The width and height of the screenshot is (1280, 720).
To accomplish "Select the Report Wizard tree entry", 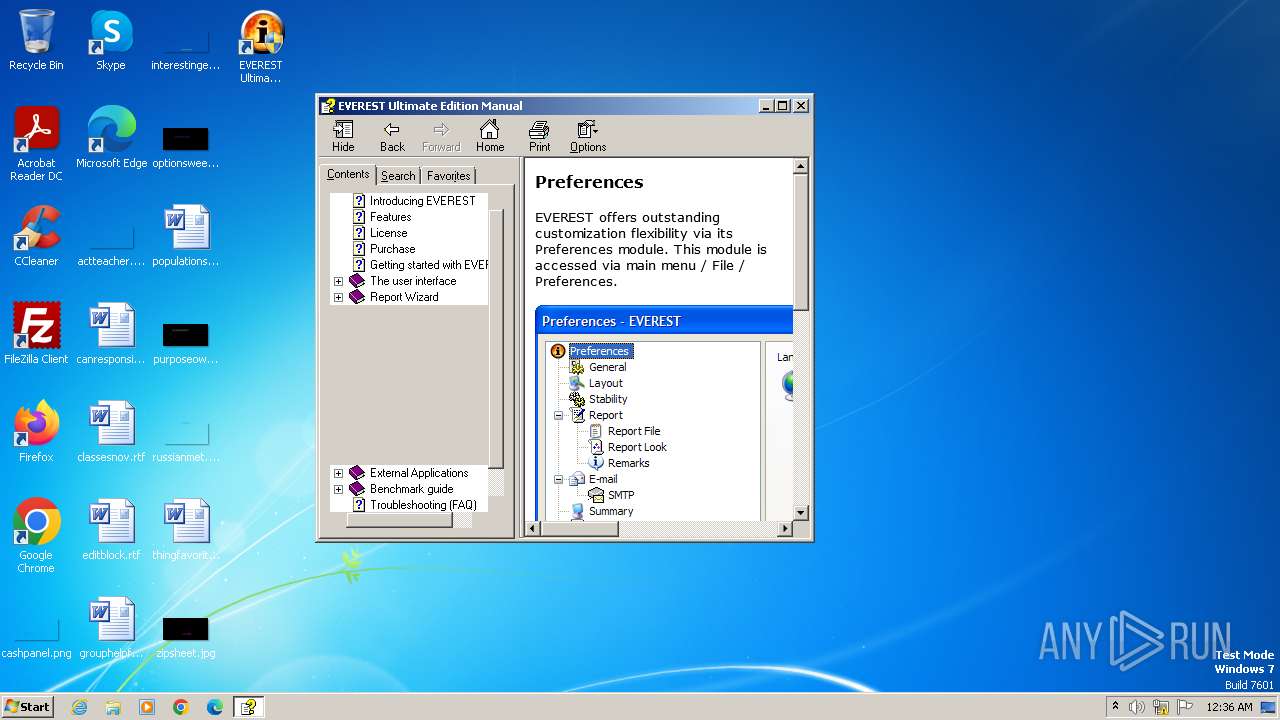I will click(404, 297).
